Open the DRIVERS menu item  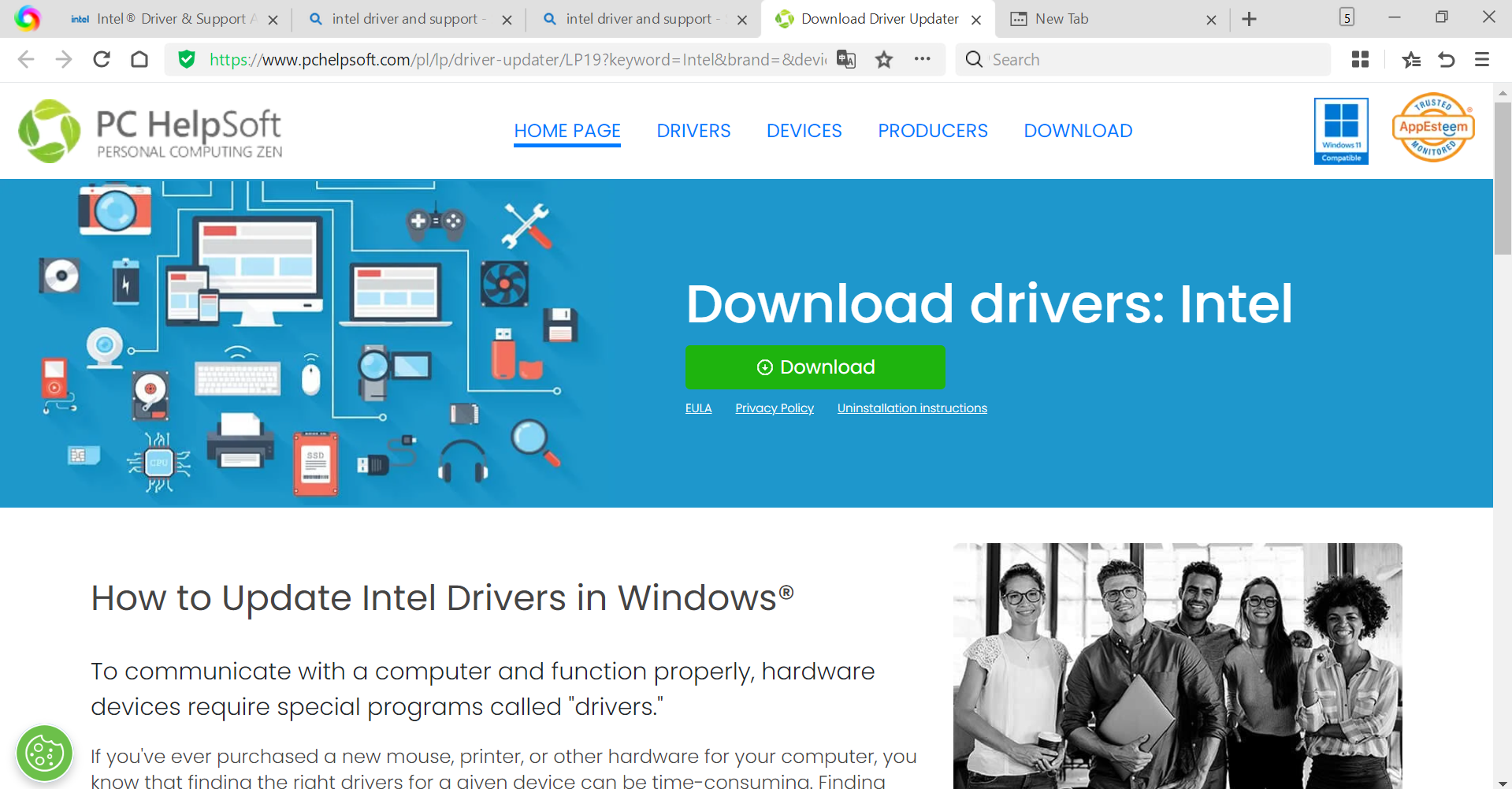pyautogui.click(x=693, y=131)
